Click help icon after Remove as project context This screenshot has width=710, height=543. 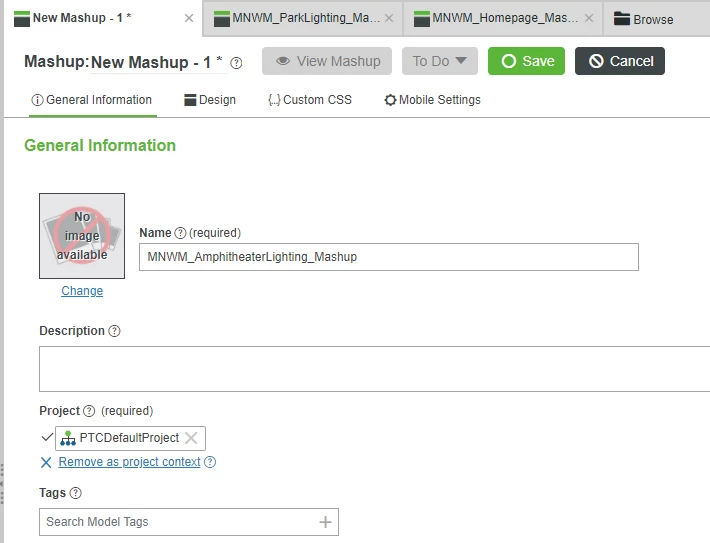[x=210, y=462]
